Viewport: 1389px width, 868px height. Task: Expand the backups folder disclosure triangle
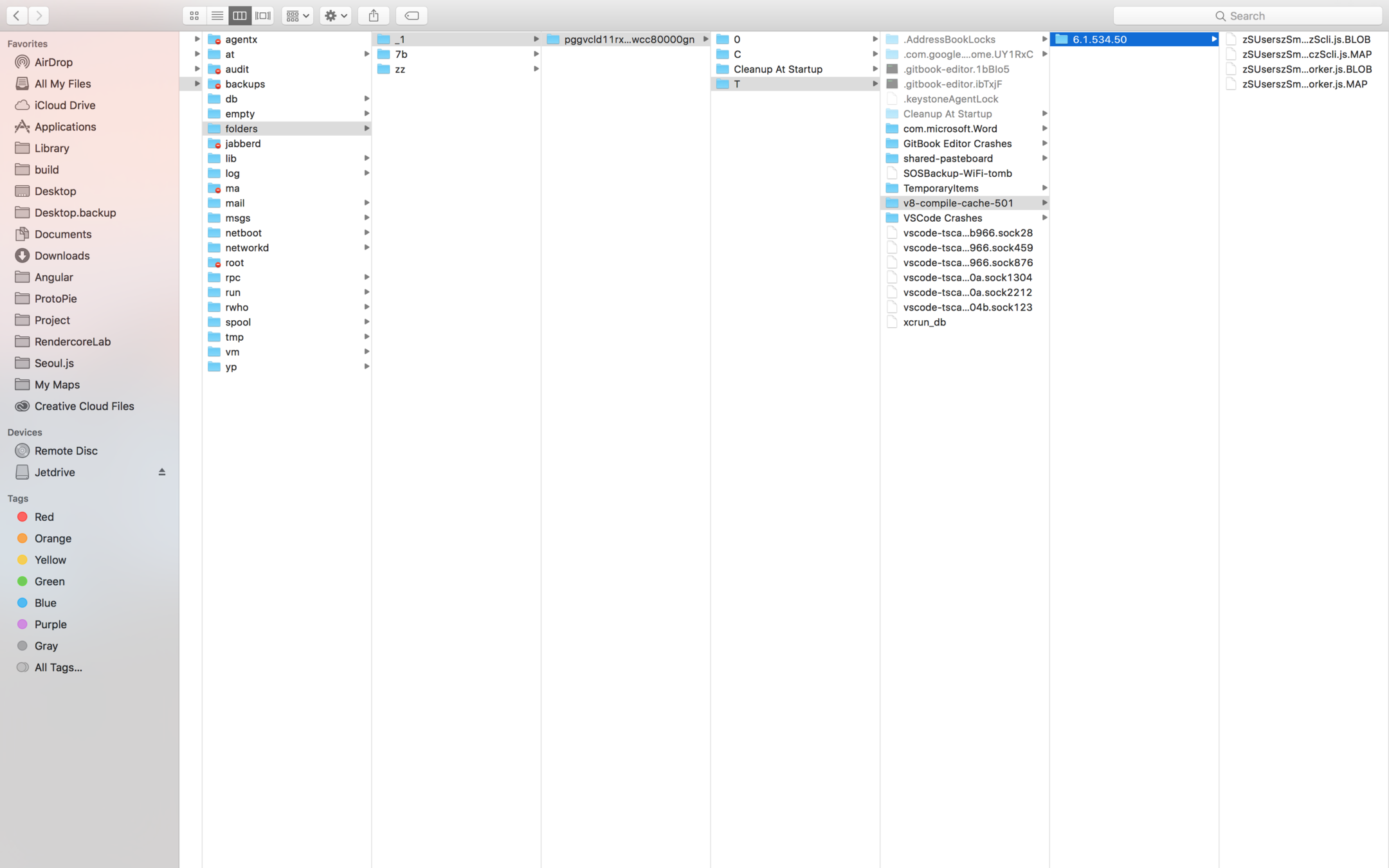pos(197,84)
